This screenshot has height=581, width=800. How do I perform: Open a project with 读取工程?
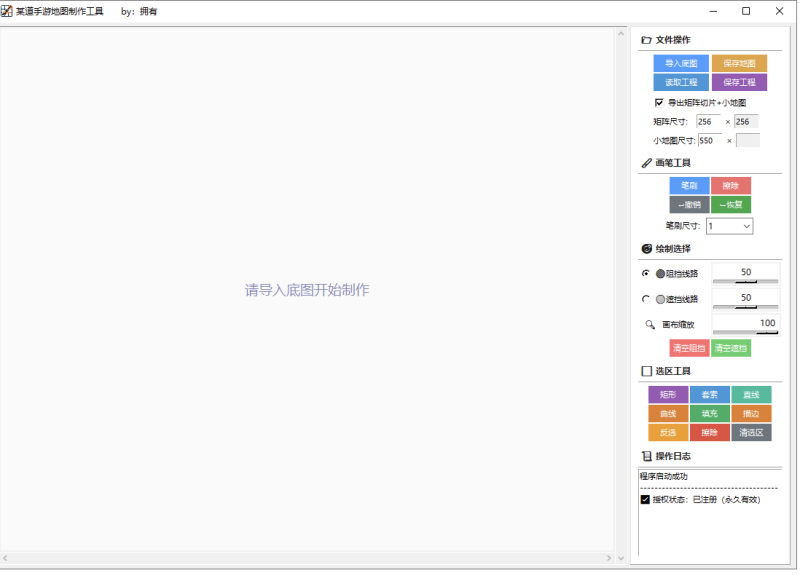tap(681, 82)
